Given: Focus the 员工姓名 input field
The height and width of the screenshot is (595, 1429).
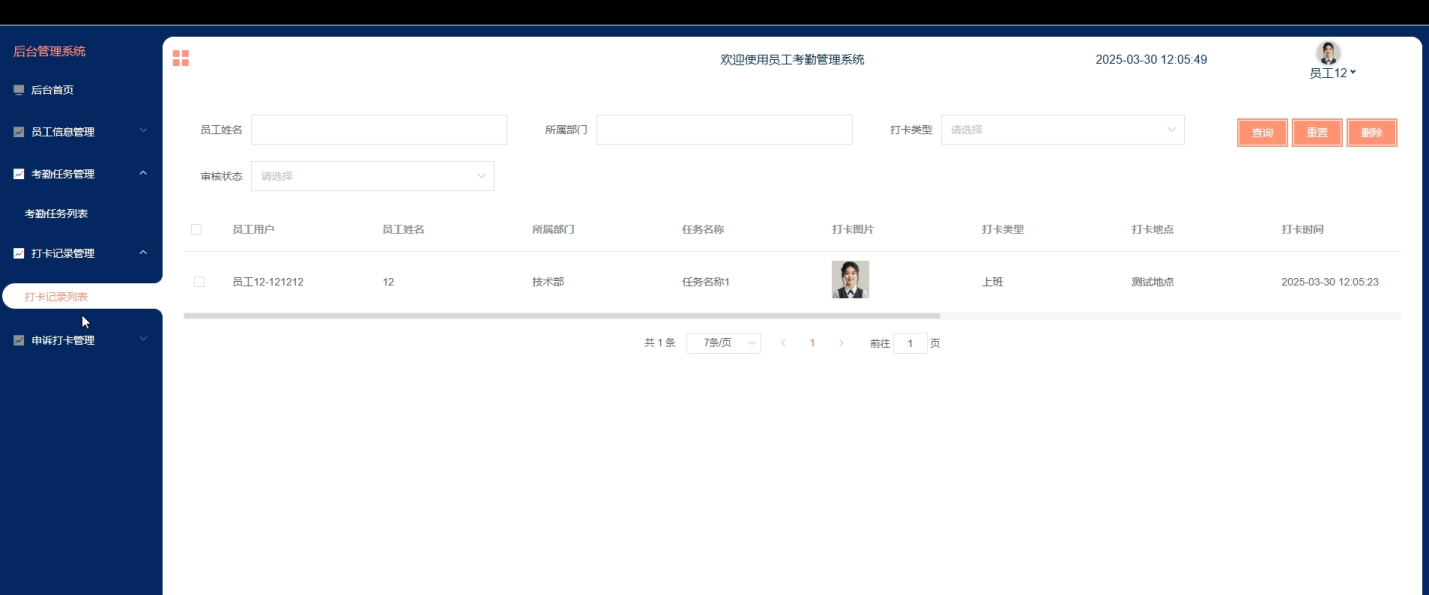Looking at the screenshot, I should (379, 130).
